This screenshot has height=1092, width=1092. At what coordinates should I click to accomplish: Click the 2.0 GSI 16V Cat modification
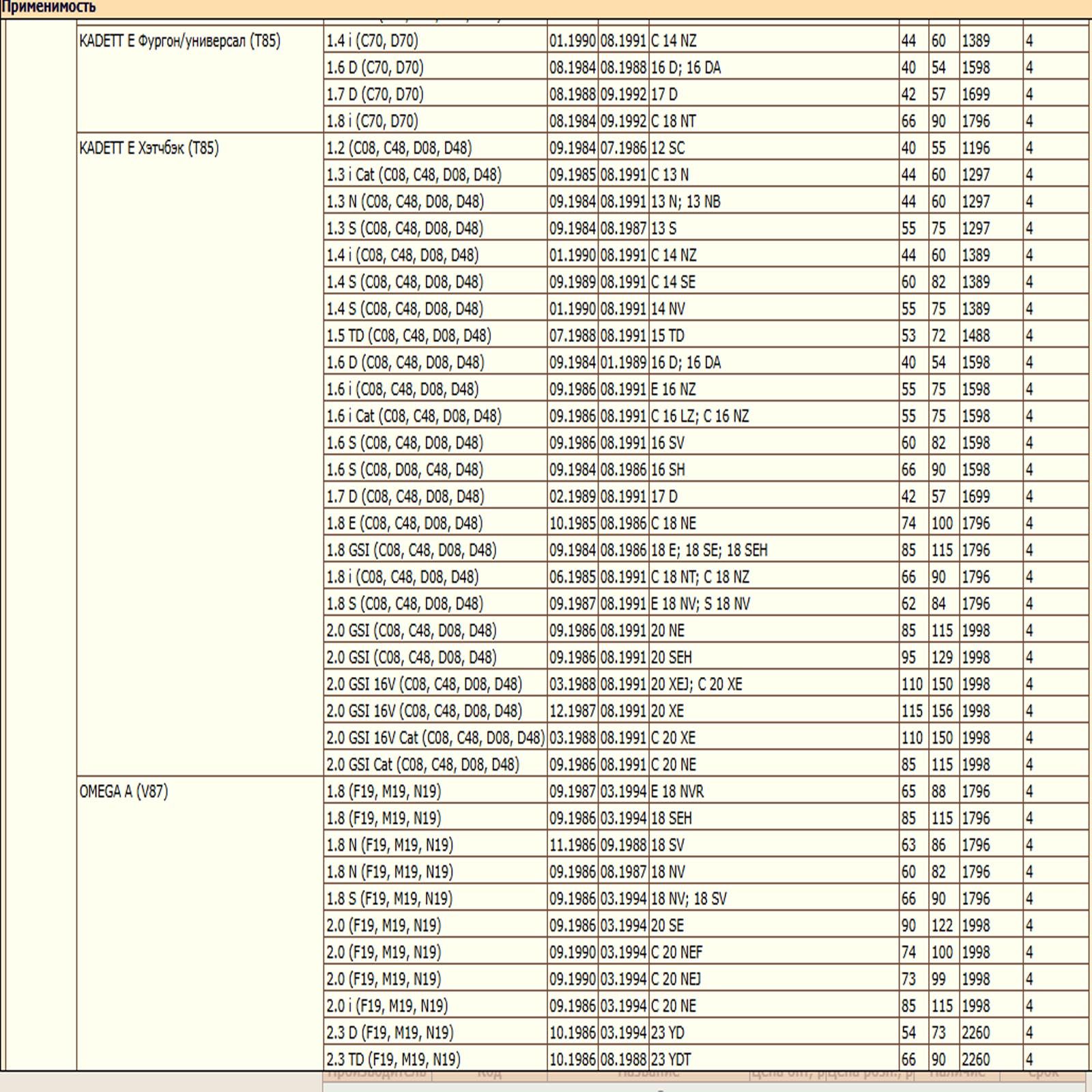tap(435, 738)
